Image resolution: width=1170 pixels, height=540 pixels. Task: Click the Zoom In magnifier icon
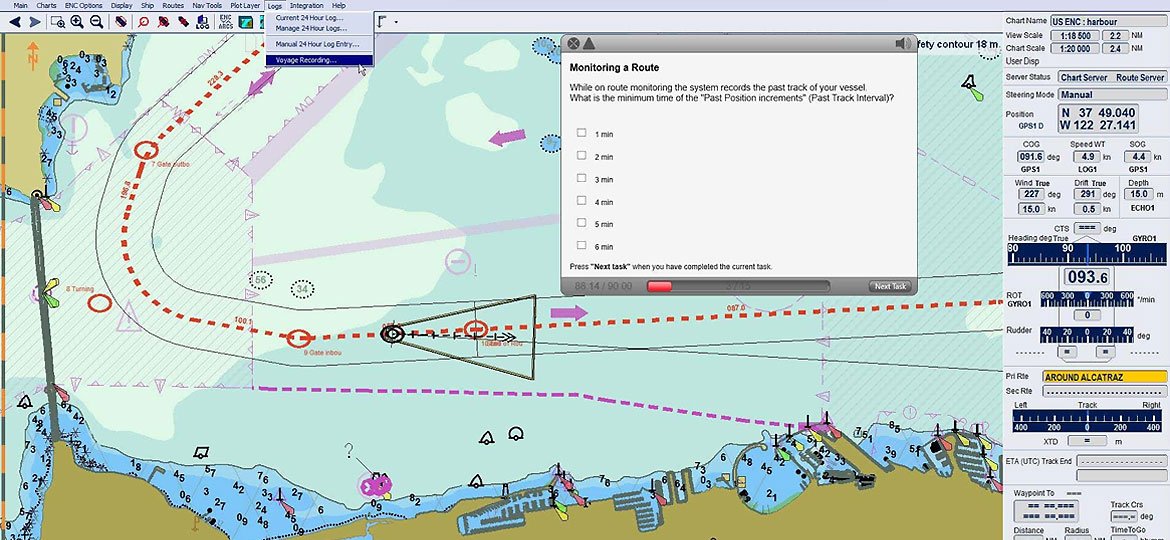coord(77,21)
